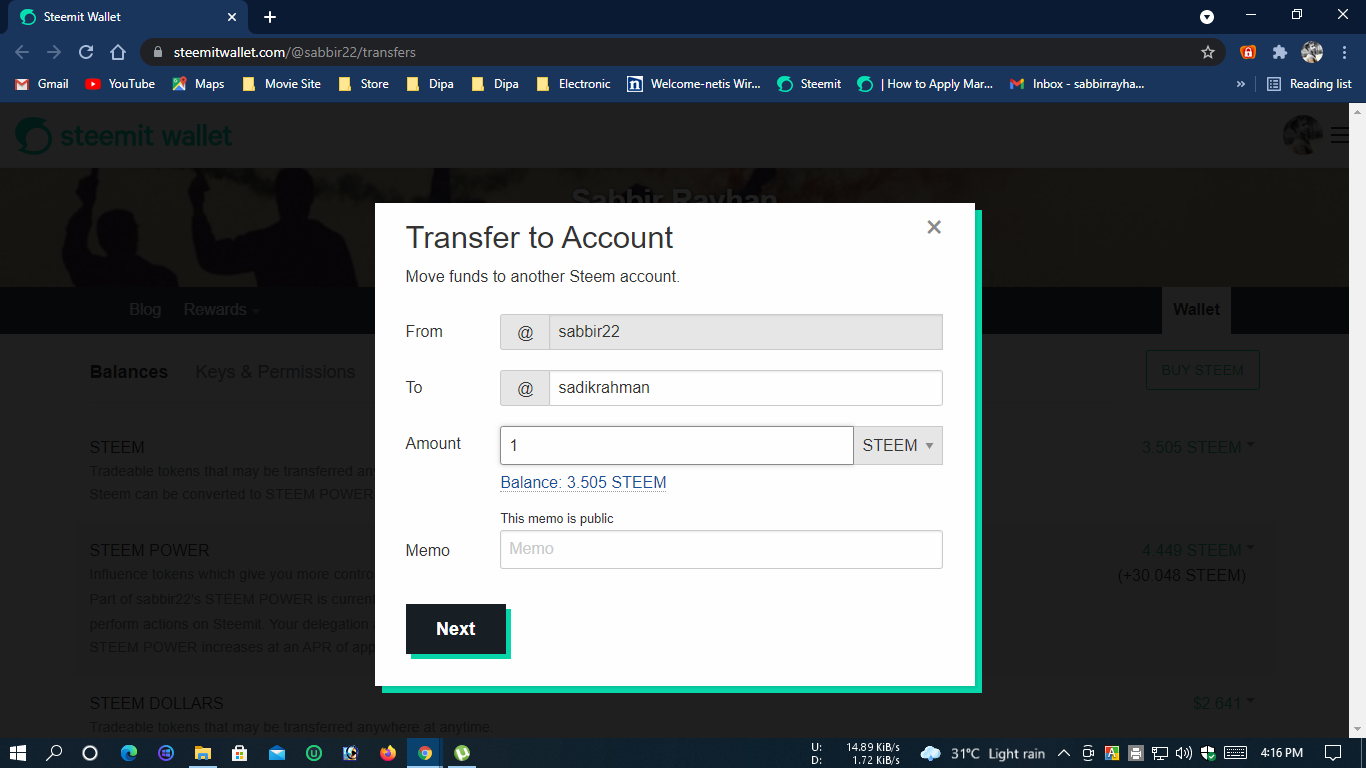1366x768 pixels.
Task: Click the address bar URL
Action: click(294, 52)
